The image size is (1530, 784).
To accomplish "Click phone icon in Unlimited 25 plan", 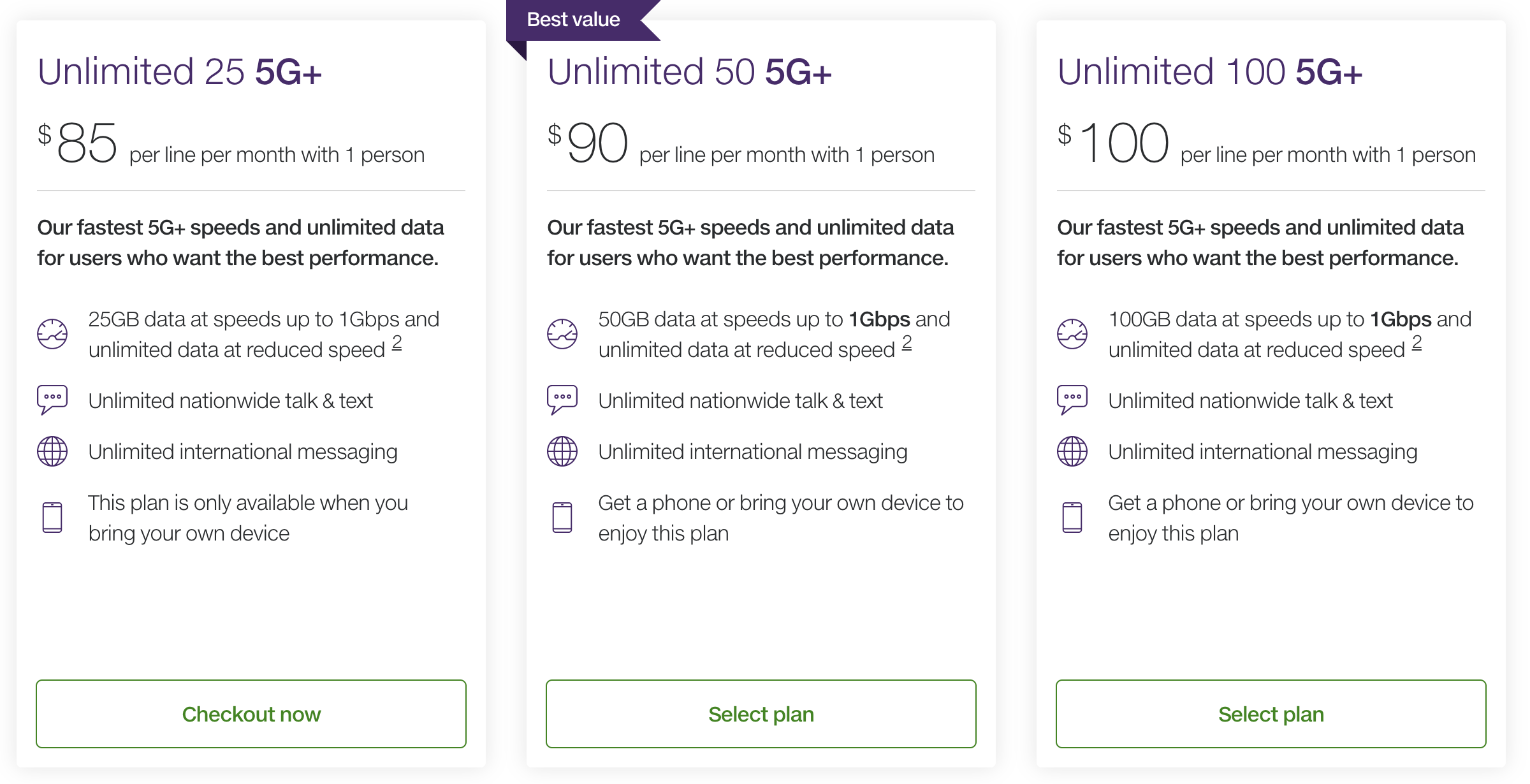I will click(52, 518).
